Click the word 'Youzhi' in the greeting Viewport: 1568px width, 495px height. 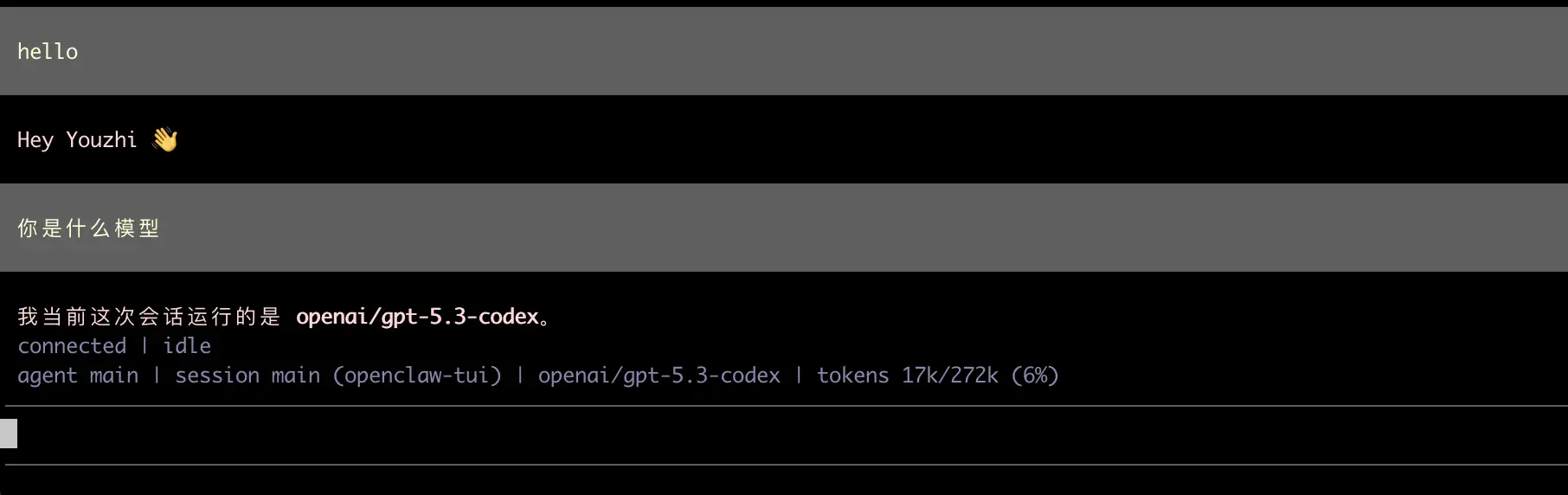[101, 140]
